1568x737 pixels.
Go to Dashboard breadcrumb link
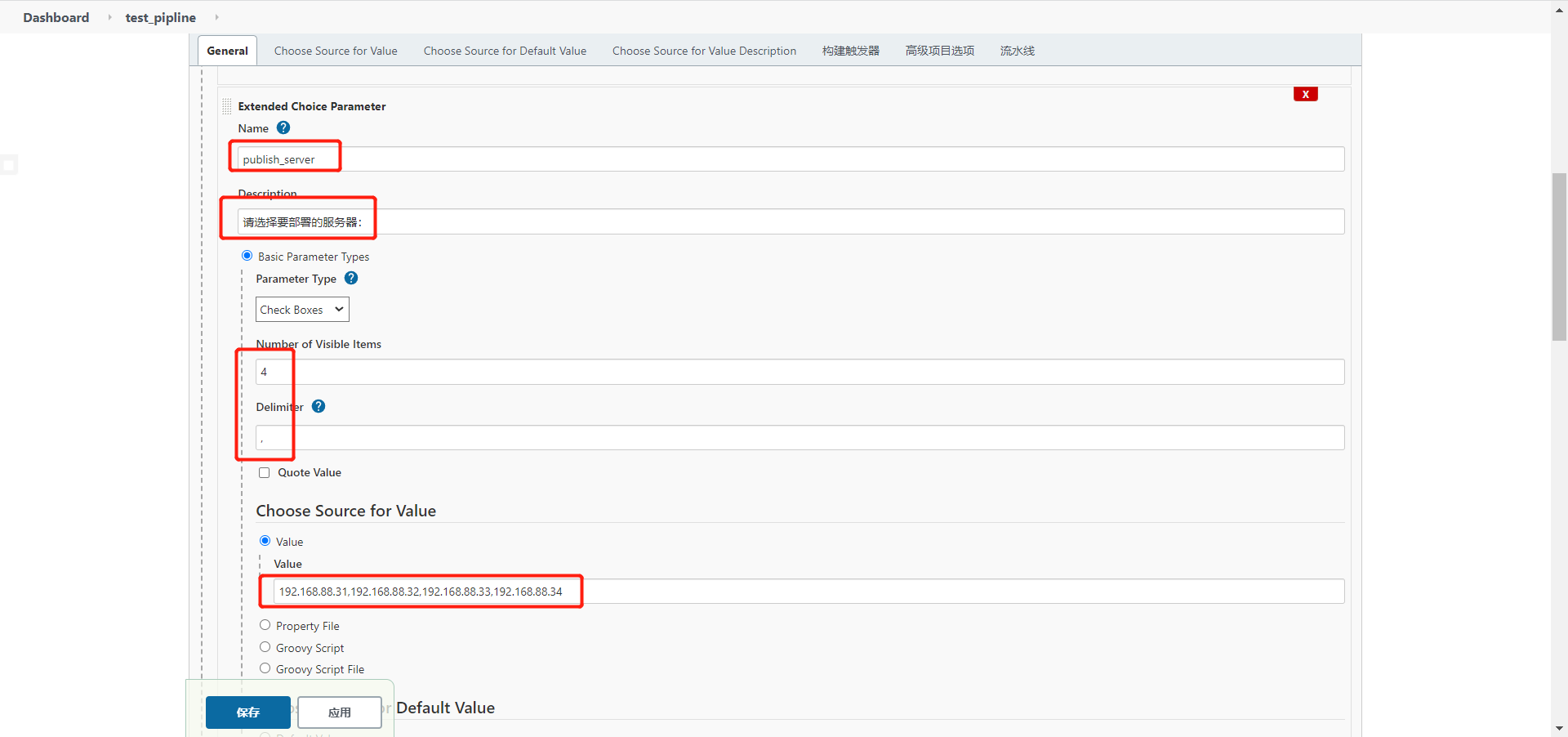[x=56, y=17]
